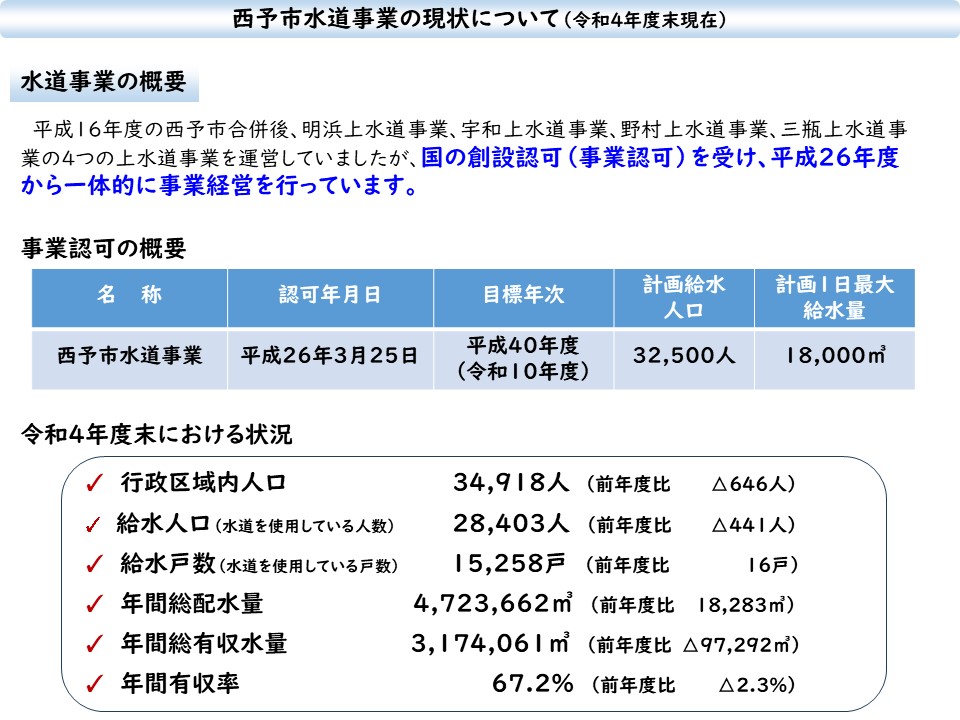Image resolution: width=960 pixels, height=720 pixels.
Task: Click the change value △441人
Action: pyautogui.click(x=748, y=525)
